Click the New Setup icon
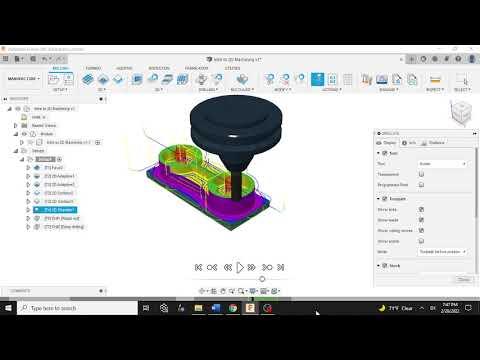The image size is (480, 360). [x=54, y=79]
